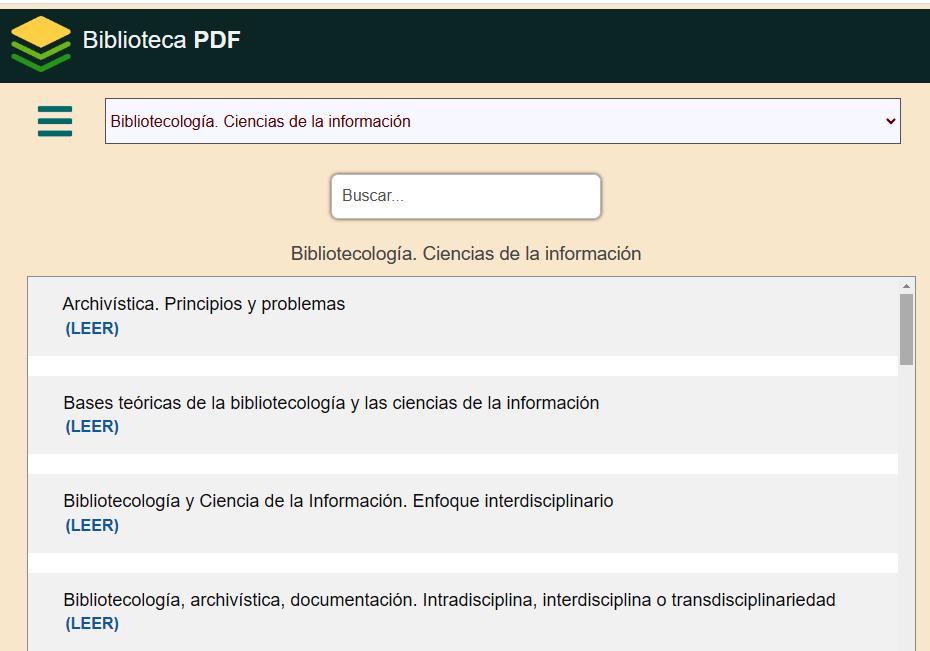The width and height of the screenshot is (930, 651).
Task: Click the chevron arrow of category dropdown
Action: pyautogui.click(x=890, y=121)
